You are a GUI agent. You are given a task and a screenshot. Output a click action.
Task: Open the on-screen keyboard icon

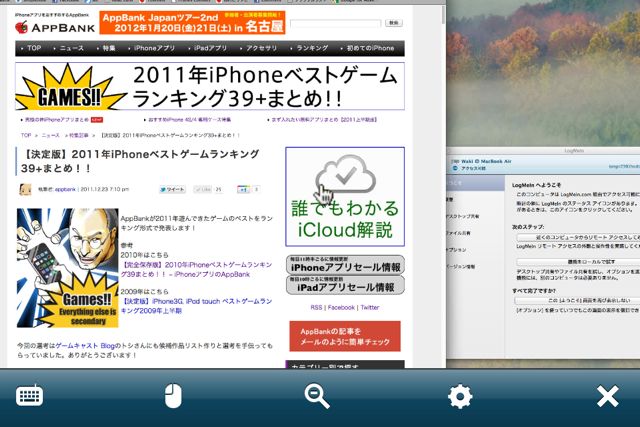[29, 396]
